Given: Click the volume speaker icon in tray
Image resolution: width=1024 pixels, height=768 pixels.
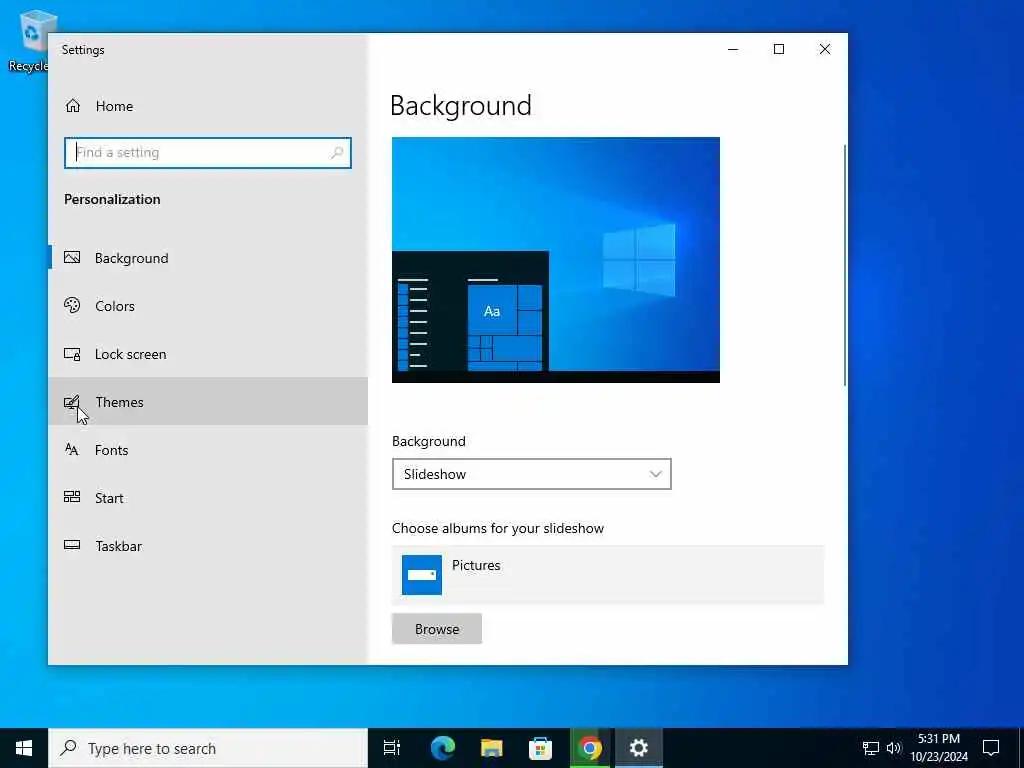Looking at the screenshot, I should click(x=894, y=748).
